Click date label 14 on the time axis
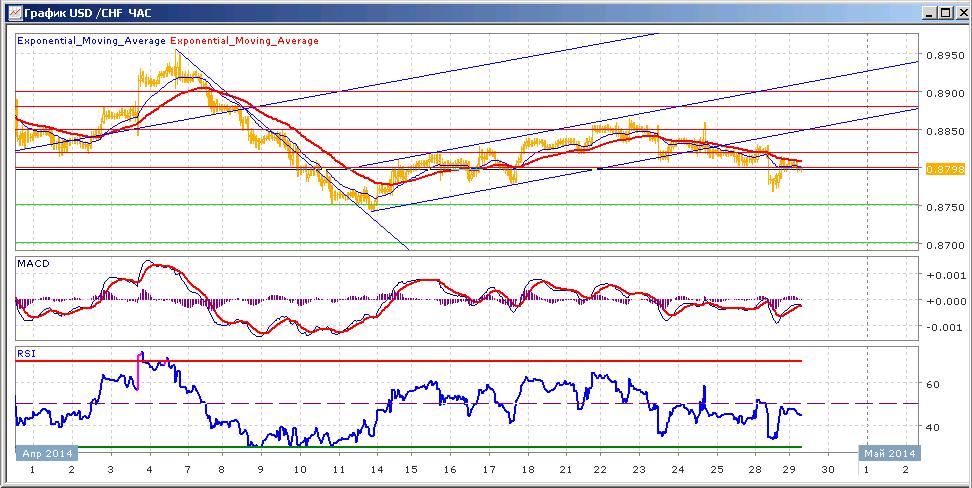This screenshot has height=488, width=972. pyautogui.click(x=376, y=470)
